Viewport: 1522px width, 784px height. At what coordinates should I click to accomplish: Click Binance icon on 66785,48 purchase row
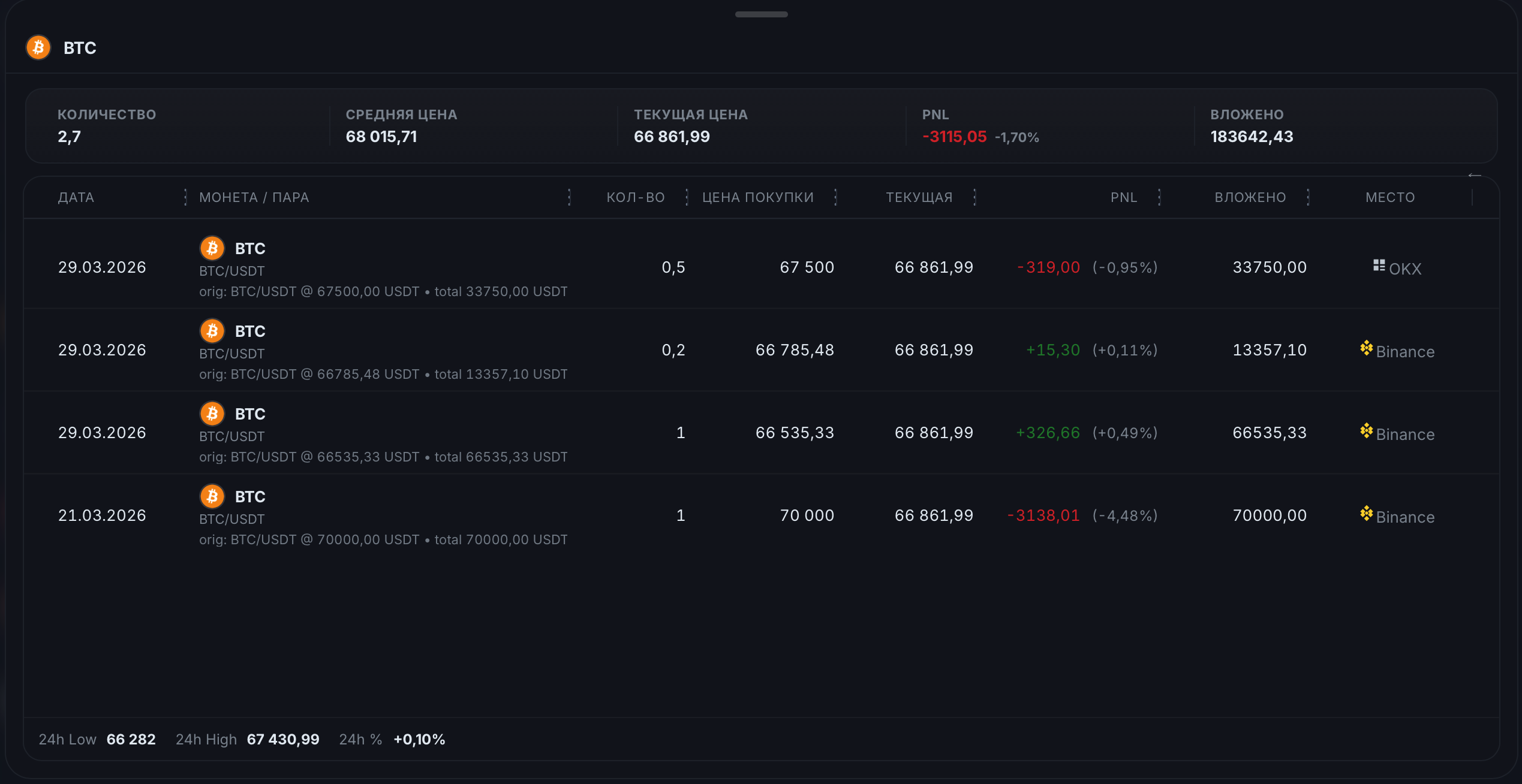tap(1366, 348)
